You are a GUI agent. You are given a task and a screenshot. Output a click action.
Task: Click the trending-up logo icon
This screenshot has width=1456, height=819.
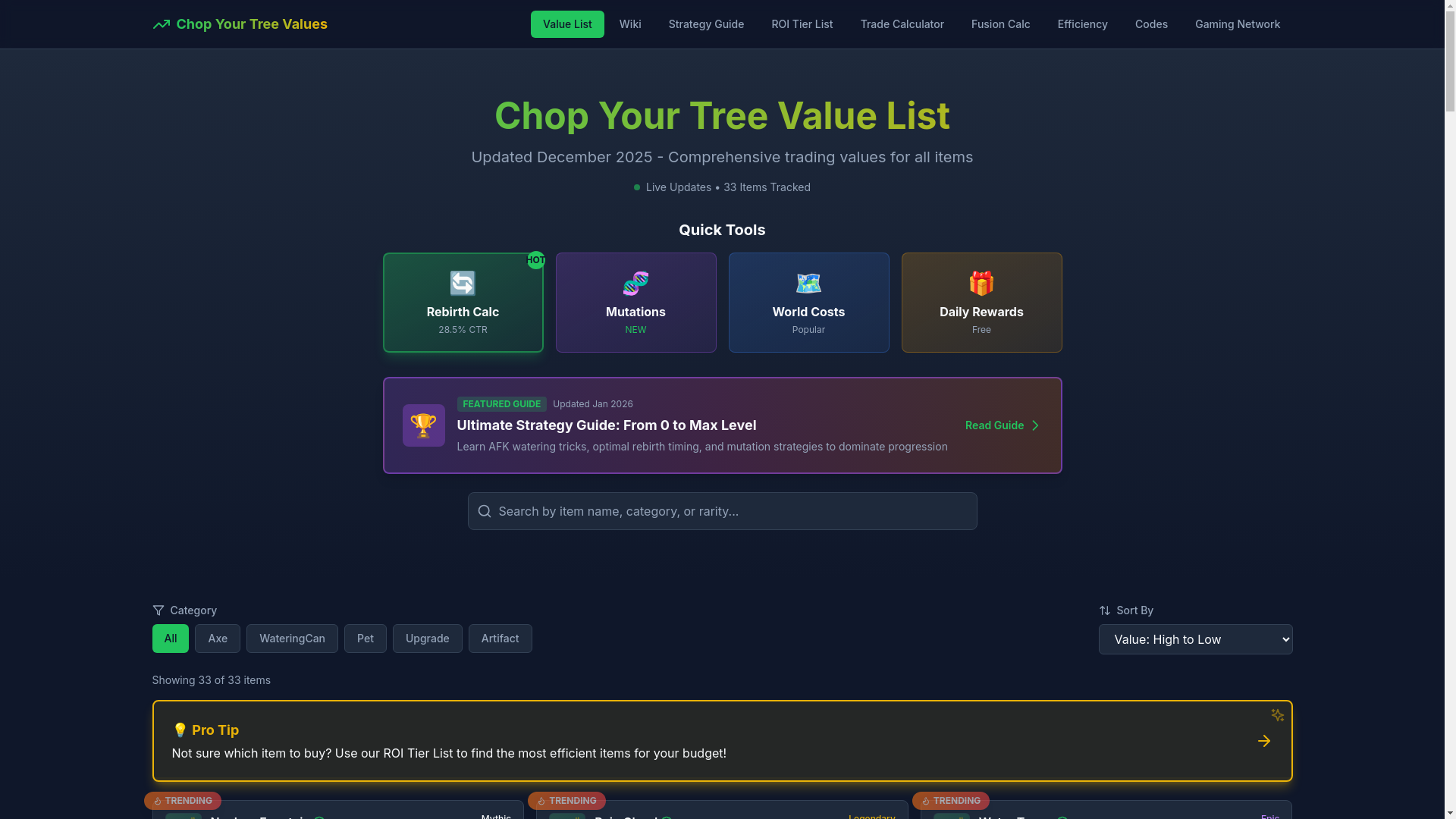pyautogui.click(x=161, y=24)
